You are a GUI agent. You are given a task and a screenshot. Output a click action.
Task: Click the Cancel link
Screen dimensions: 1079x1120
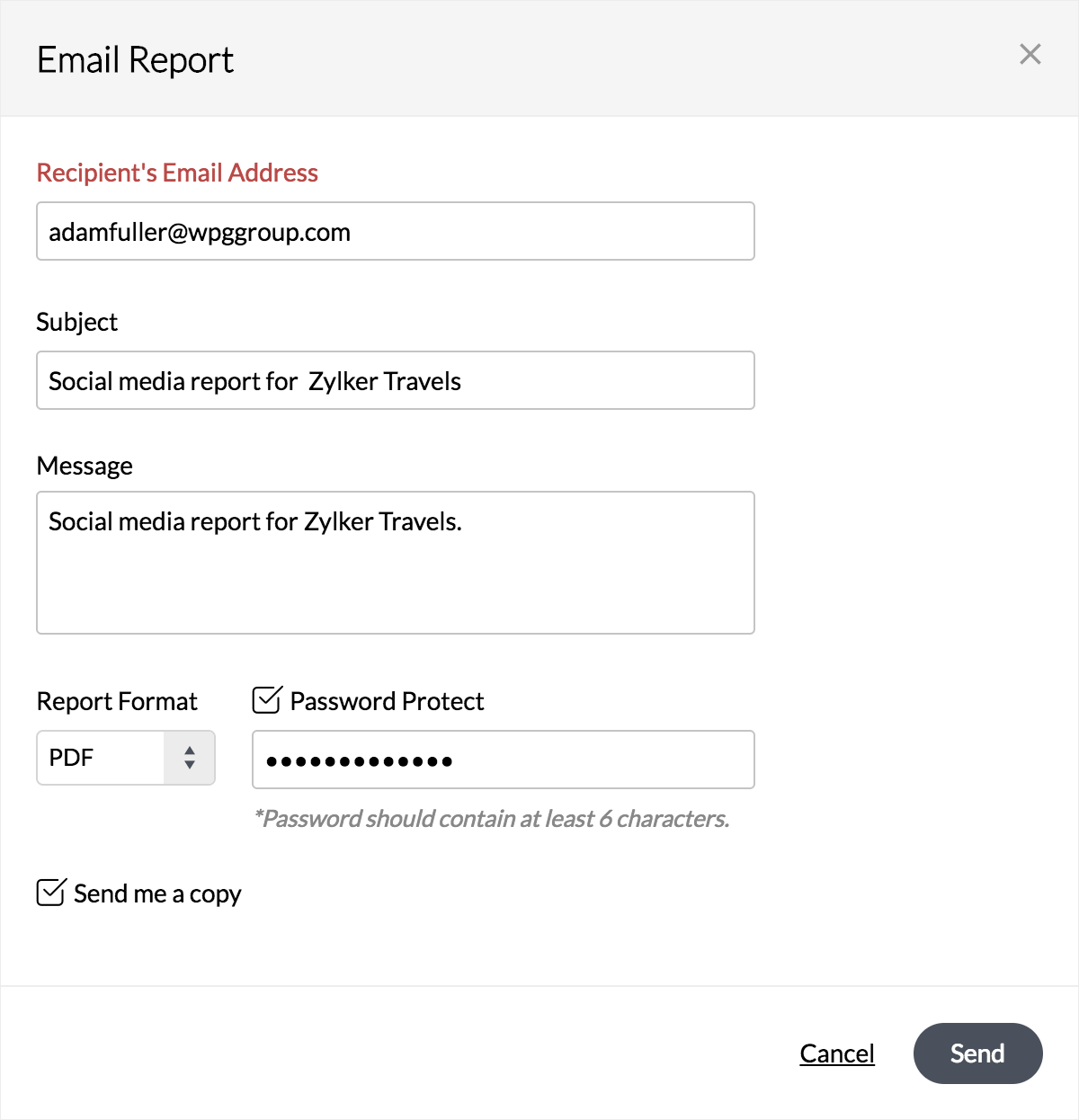[836, 1053]
